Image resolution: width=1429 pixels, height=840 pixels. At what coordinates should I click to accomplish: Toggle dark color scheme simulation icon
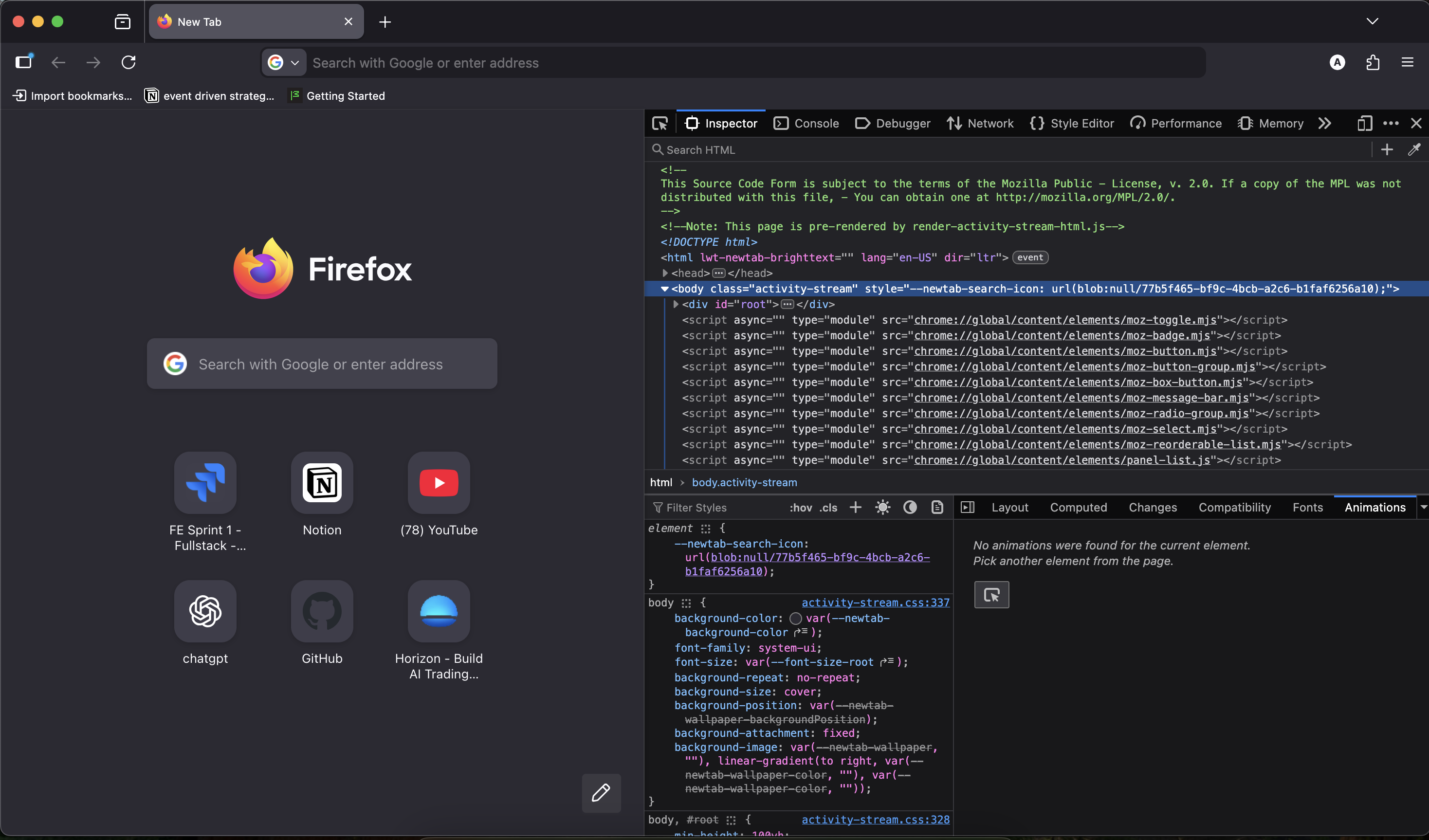[910, 508]
